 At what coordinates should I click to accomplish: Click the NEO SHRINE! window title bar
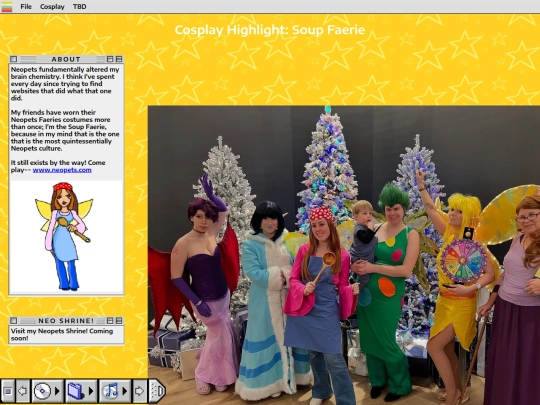coord(66,321)
